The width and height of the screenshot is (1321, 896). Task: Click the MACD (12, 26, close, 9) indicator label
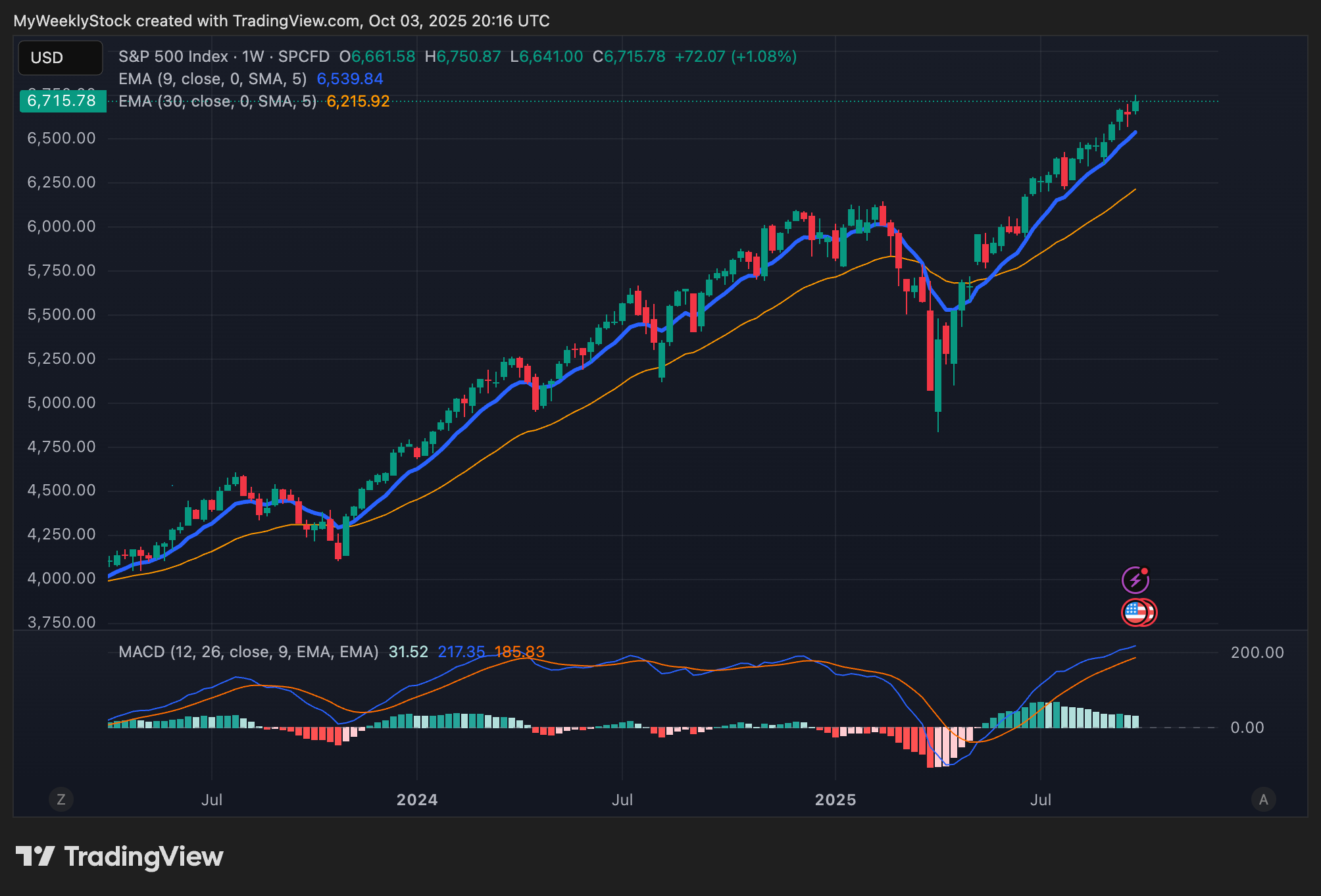click(248, 652)
